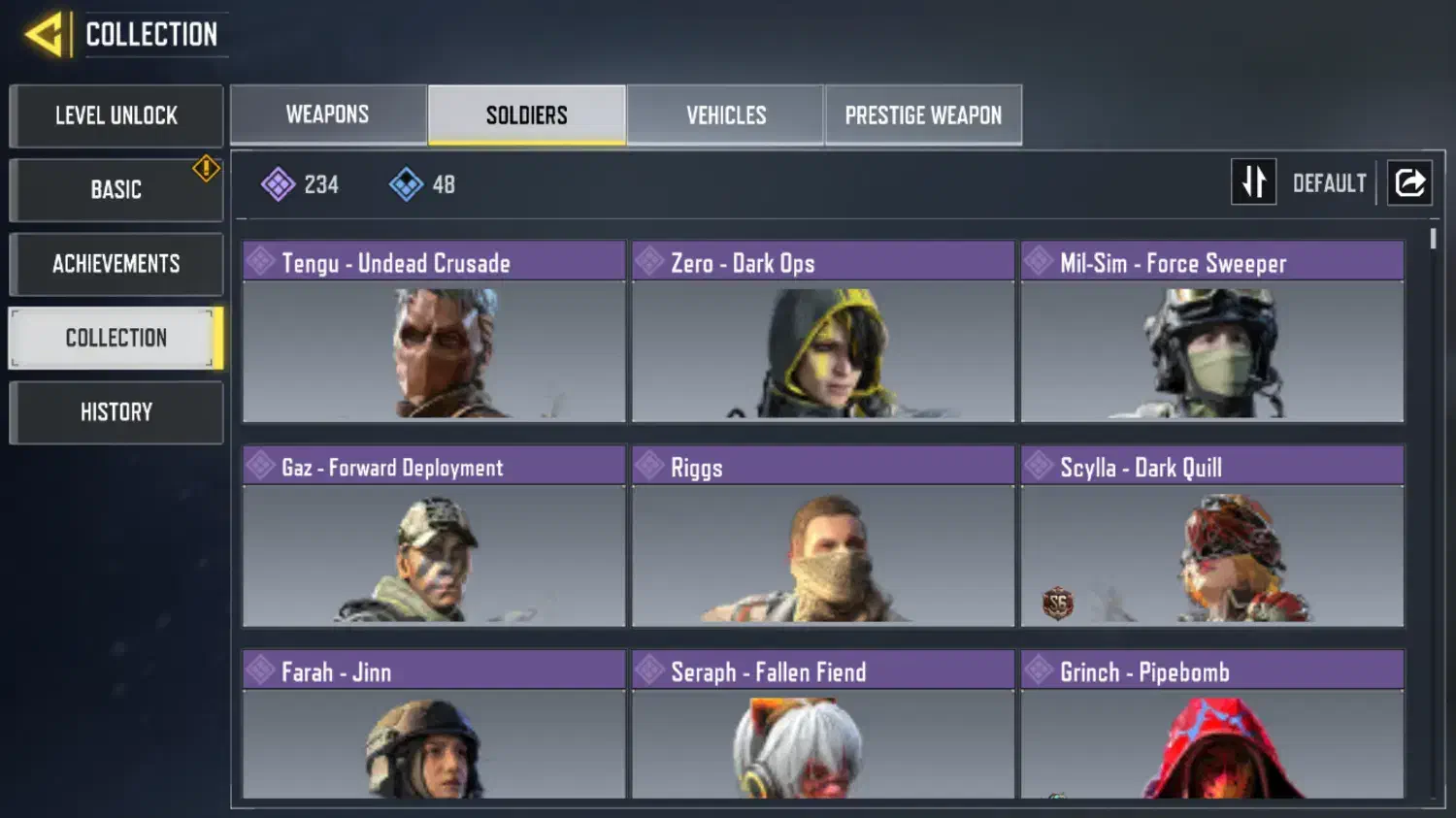This screenshot has height=818, width=1456.
Task: Click the blue diamond currency icon
Action: 406,184
